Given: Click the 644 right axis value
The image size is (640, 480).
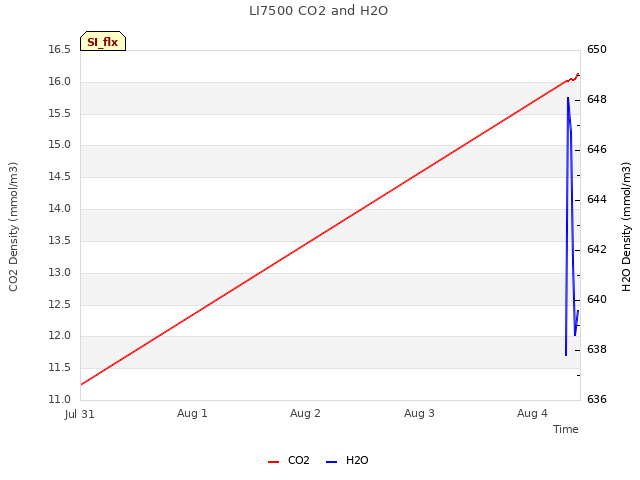Looking at the screenshot, I should pyautogui.click(x=597, y=199).
